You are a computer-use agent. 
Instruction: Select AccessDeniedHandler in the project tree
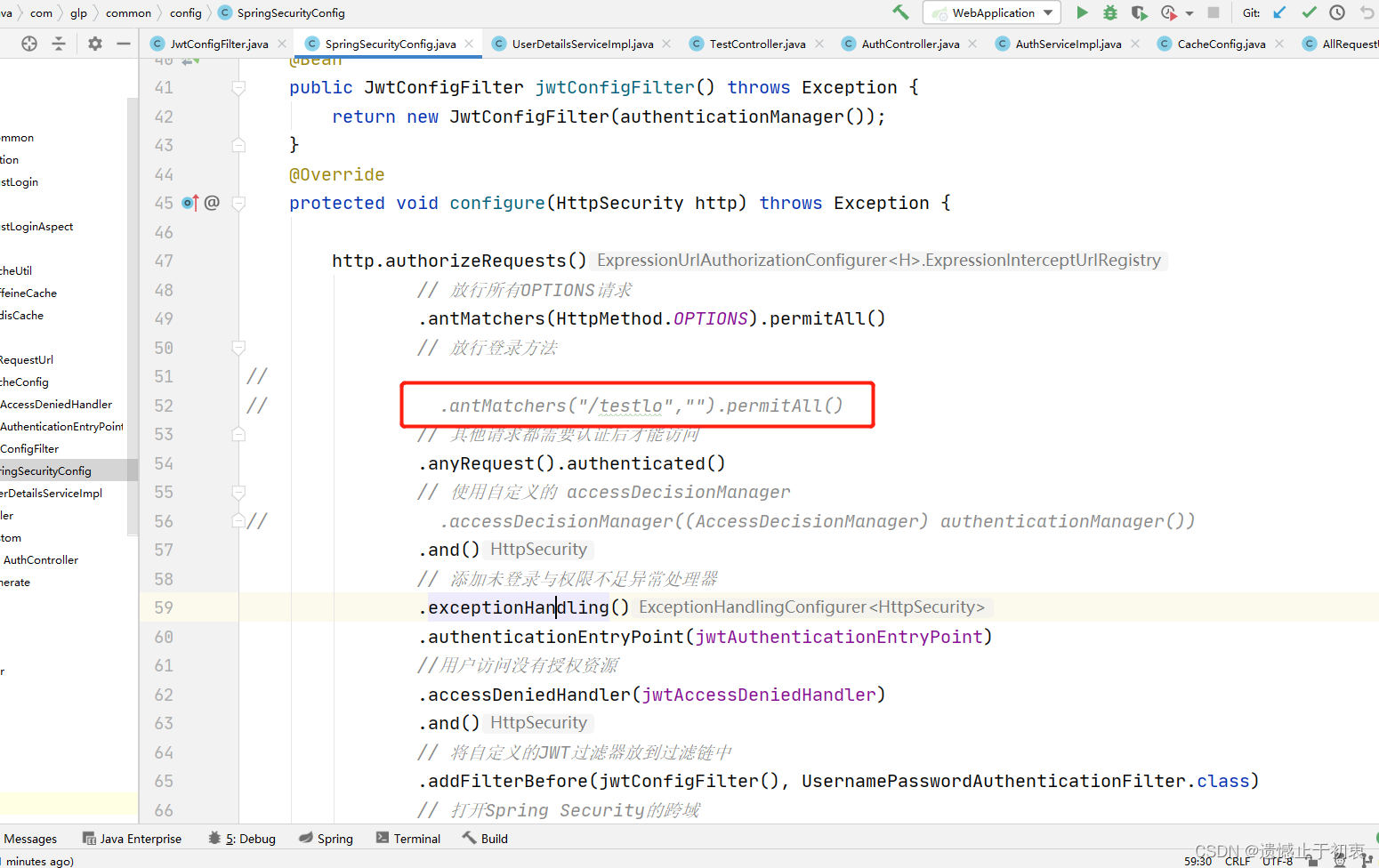pos(56,405)
